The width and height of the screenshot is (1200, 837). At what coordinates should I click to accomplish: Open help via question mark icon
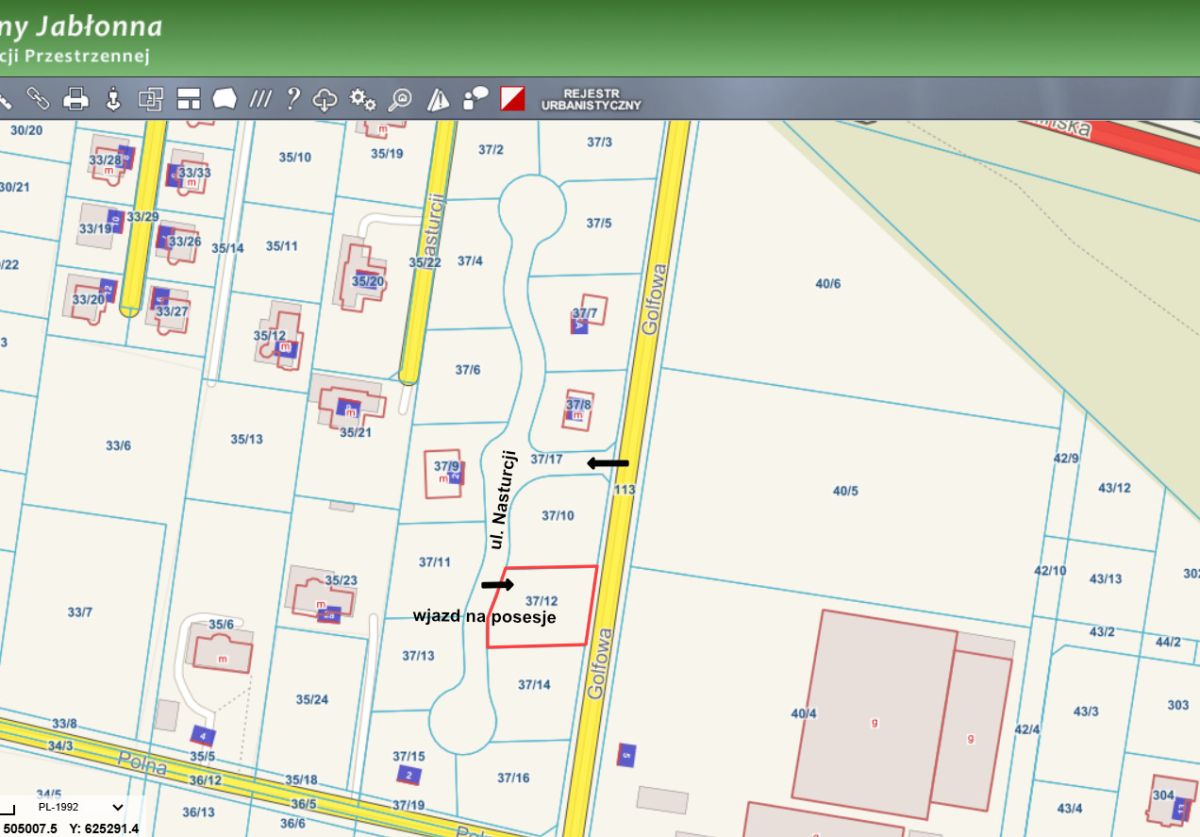coord(293,98)
